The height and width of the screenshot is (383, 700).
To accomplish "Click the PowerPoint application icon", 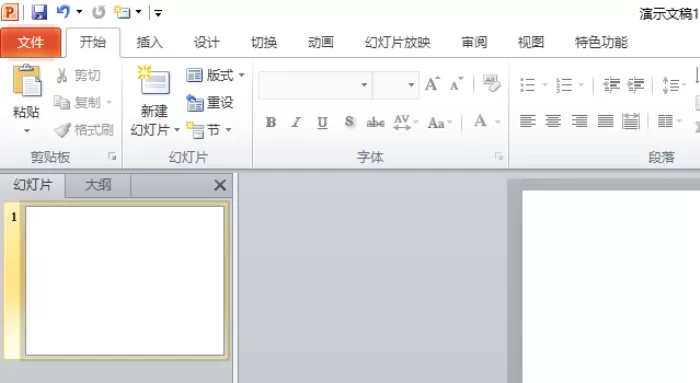I will pyautogui.click(x=10, y=12).
